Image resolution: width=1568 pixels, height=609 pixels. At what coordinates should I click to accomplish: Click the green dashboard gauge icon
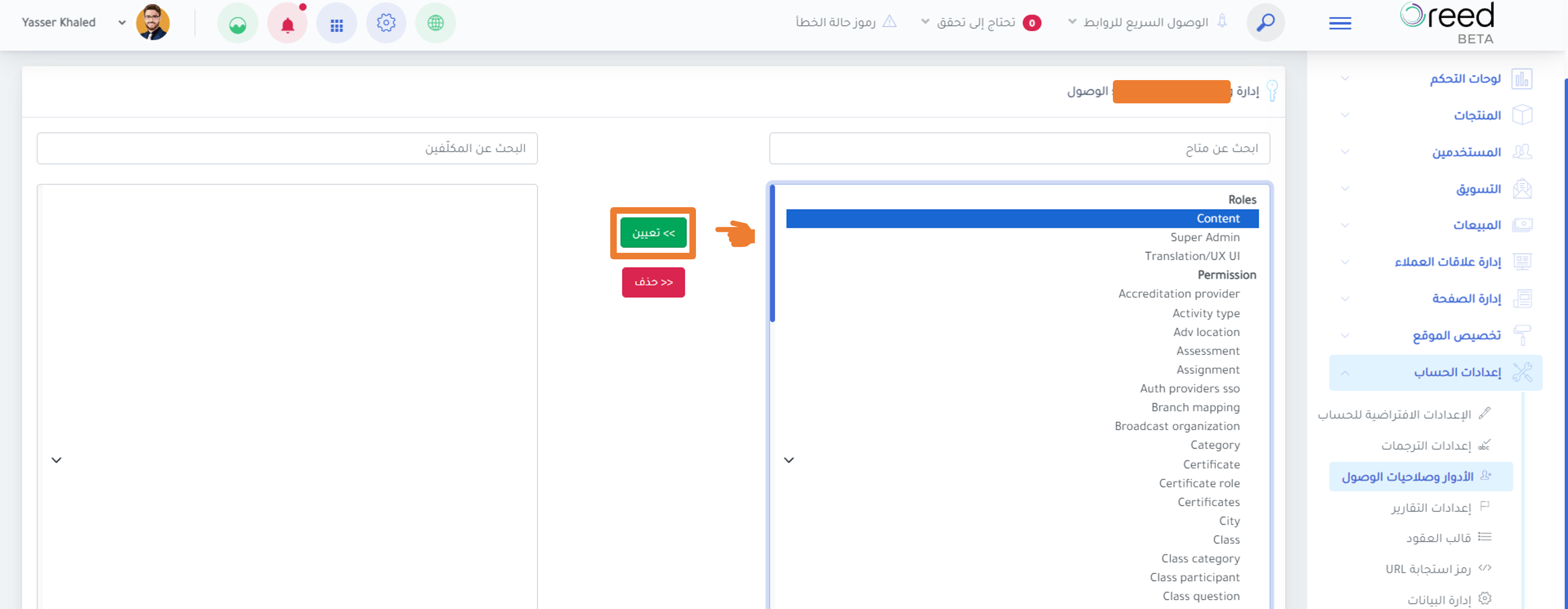238,23
